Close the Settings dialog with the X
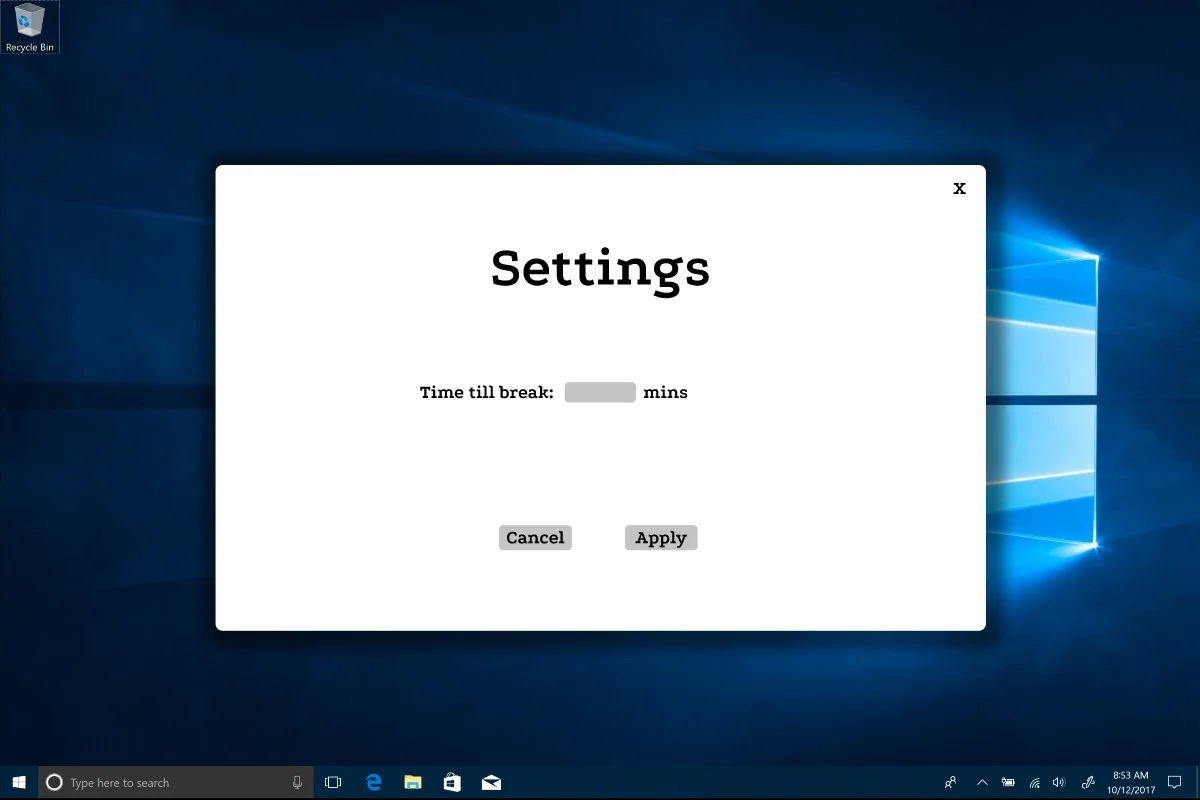This screenshot has width=1200, height=800. pyautogui.click(x=959, y=188)
